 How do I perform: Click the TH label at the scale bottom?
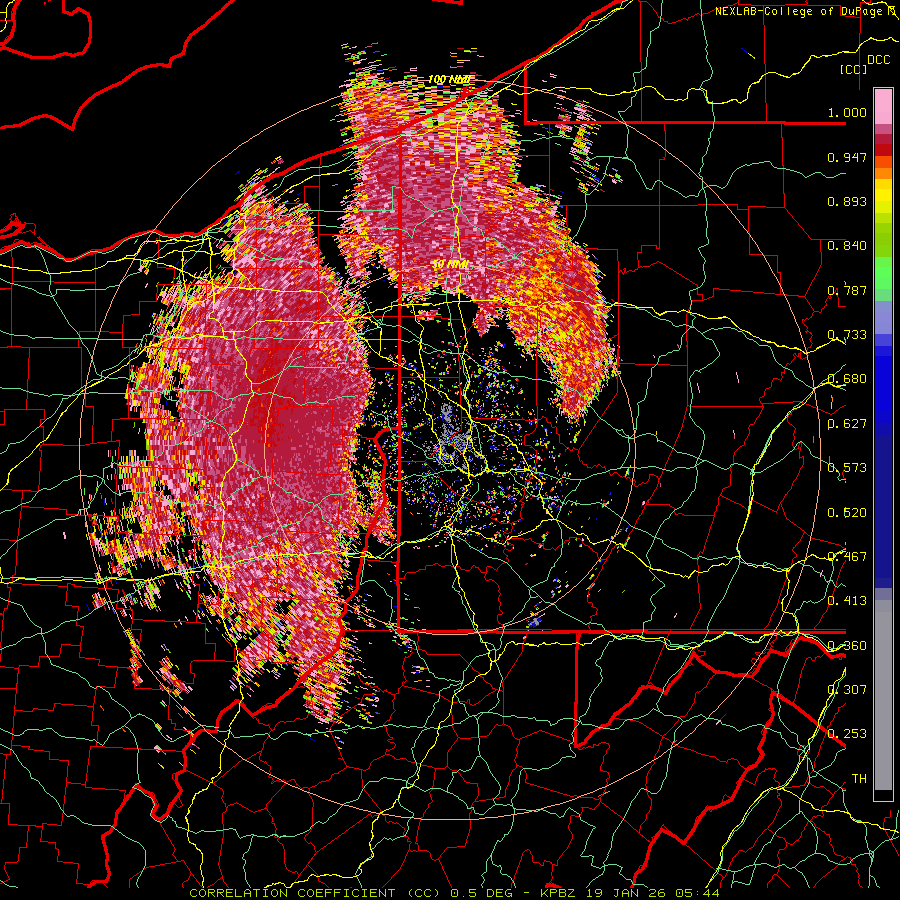pos(859,779)
